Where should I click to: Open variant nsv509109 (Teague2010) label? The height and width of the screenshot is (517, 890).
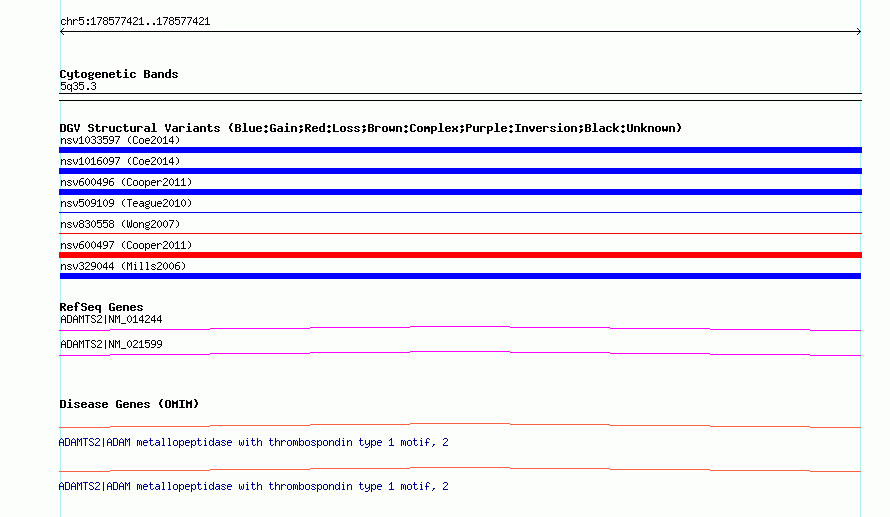click(x=126, y=203)
